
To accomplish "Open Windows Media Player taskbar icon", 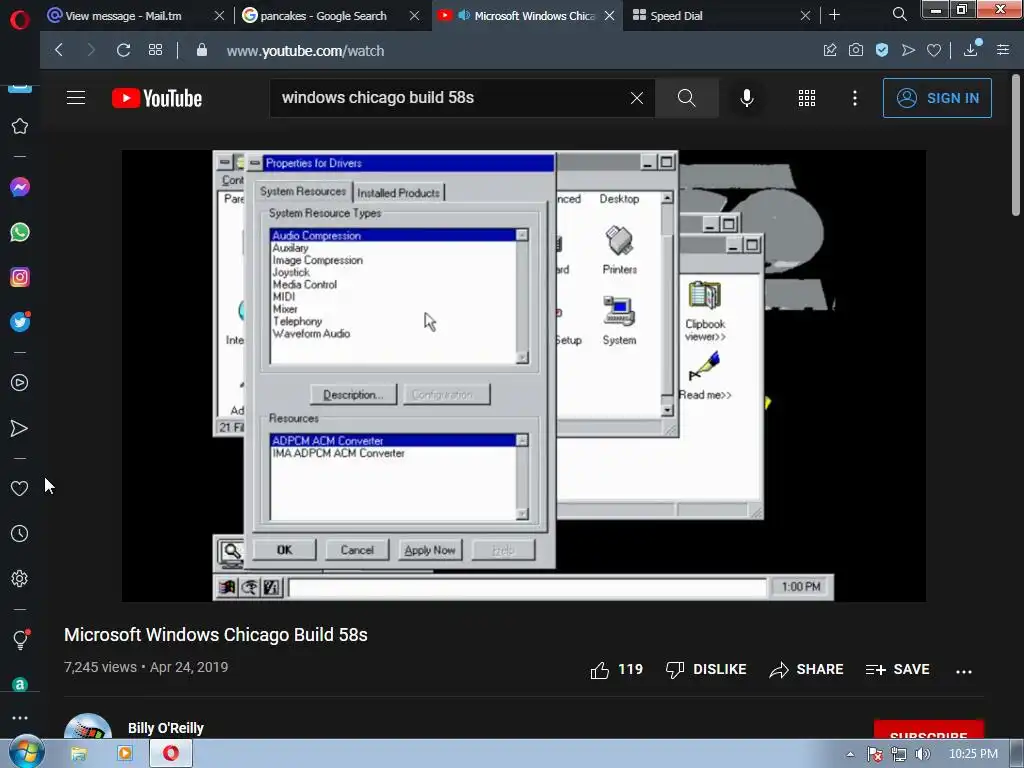I will point(124,754).
